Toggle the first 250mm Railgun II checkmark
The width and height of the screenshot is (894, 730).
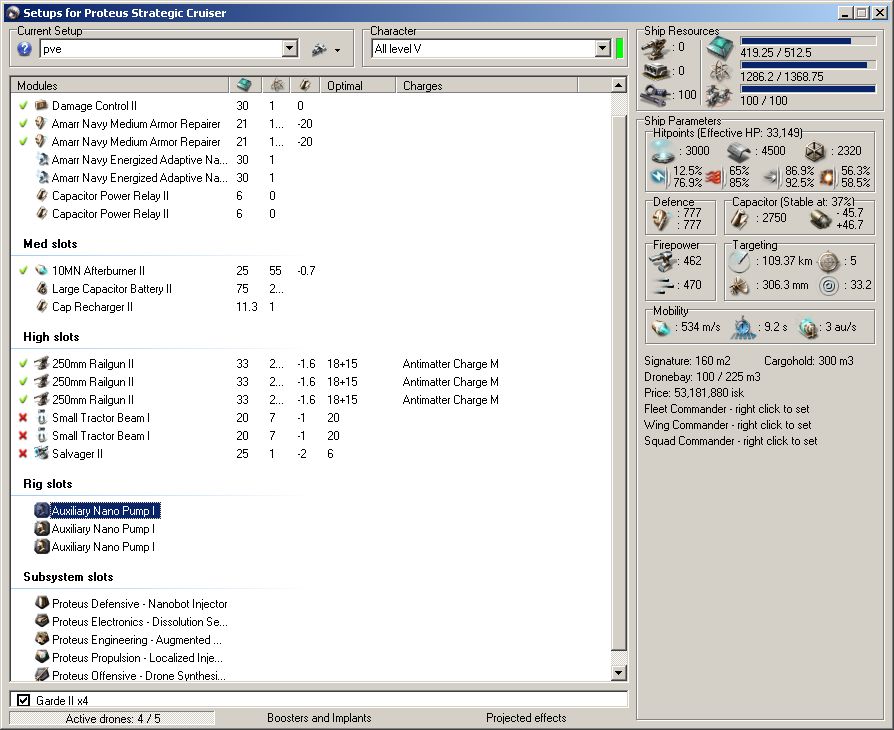23,363
